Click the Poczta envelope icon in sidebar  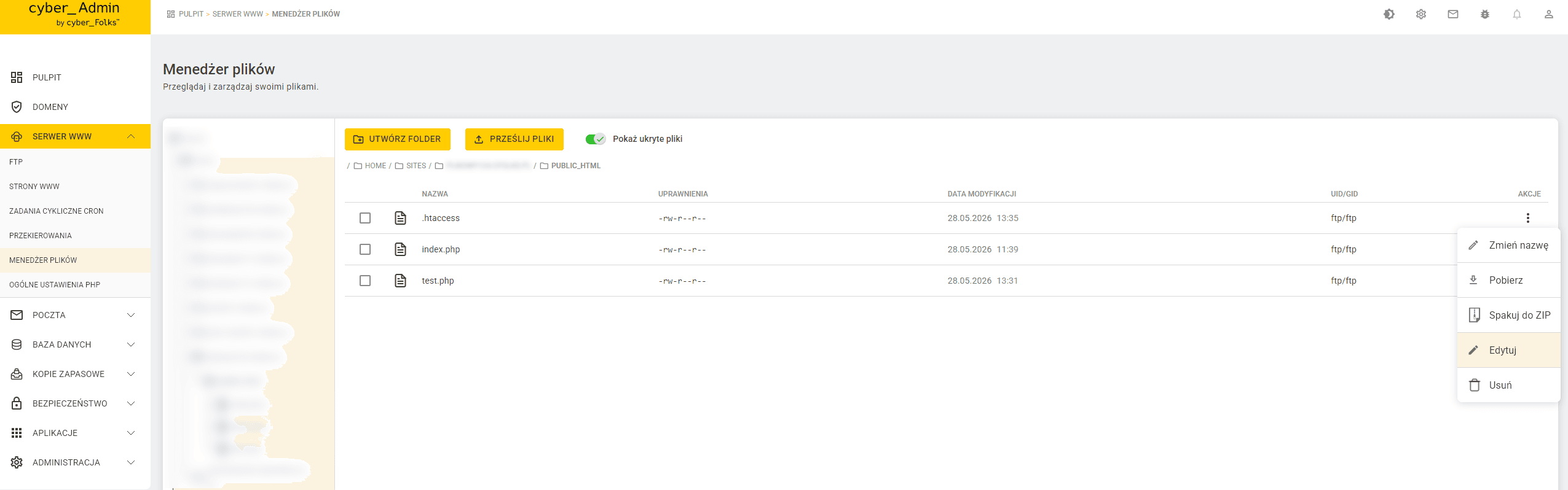(17, 315)
